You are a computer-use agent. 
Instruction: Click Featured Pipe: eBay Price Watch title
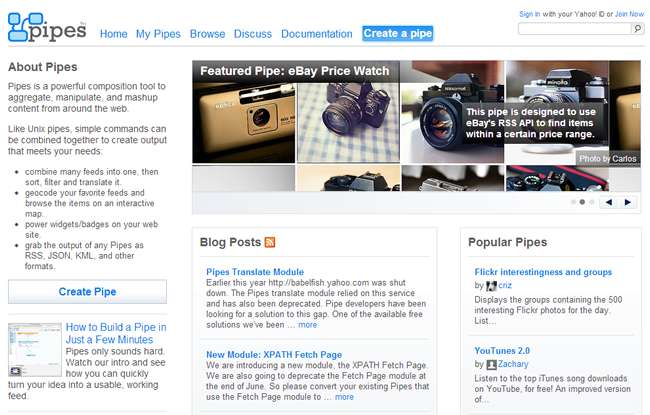click(x=295, y=71)
